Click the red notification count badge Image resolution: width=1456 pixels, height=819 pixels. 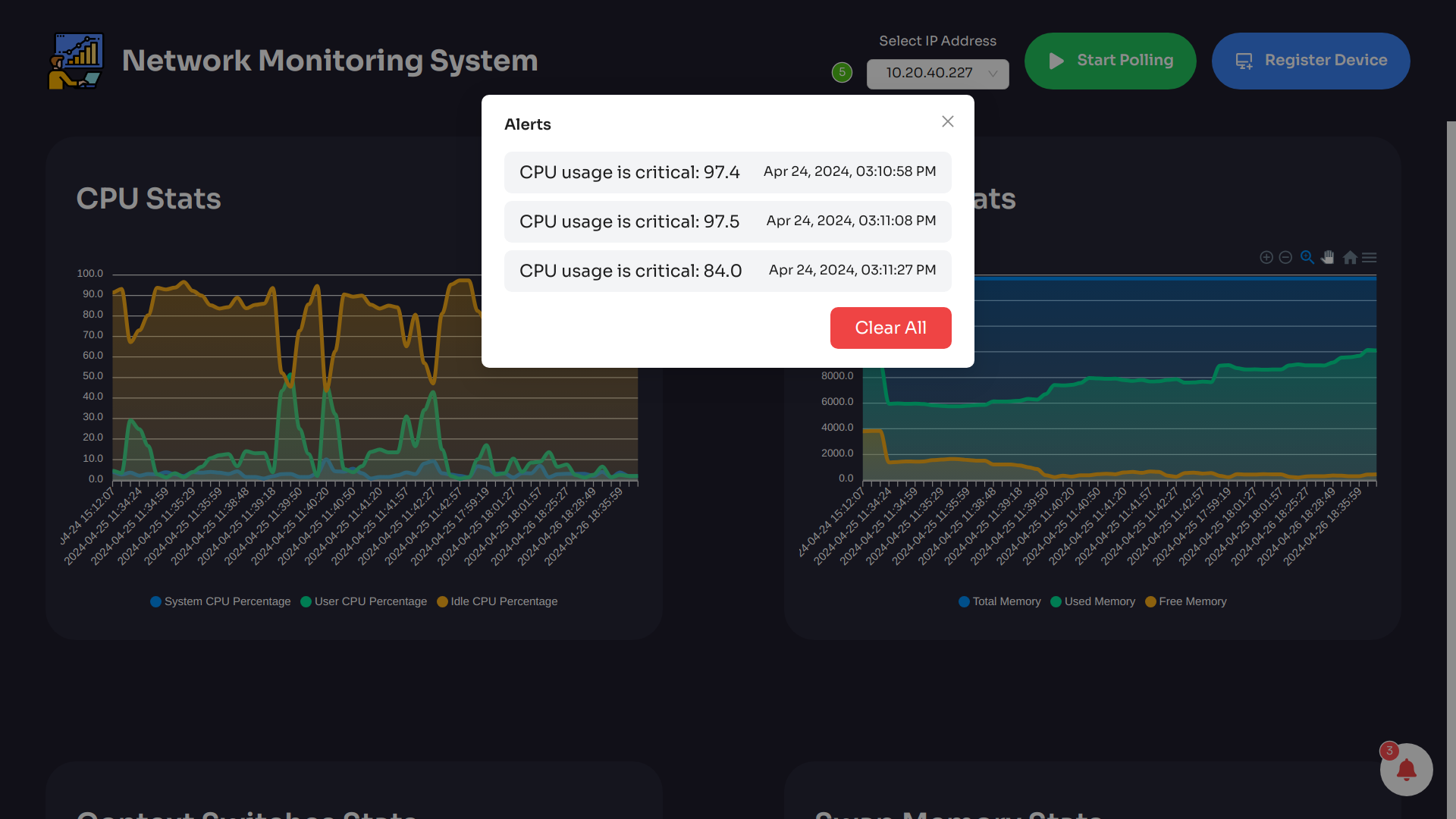(x=1389, y=751)
